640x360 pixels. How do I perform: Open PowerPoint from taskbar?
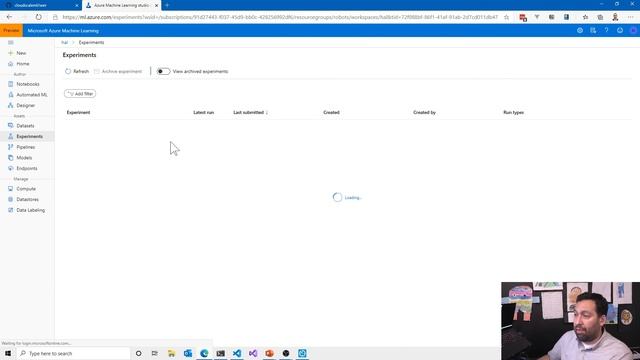[269, 353]
